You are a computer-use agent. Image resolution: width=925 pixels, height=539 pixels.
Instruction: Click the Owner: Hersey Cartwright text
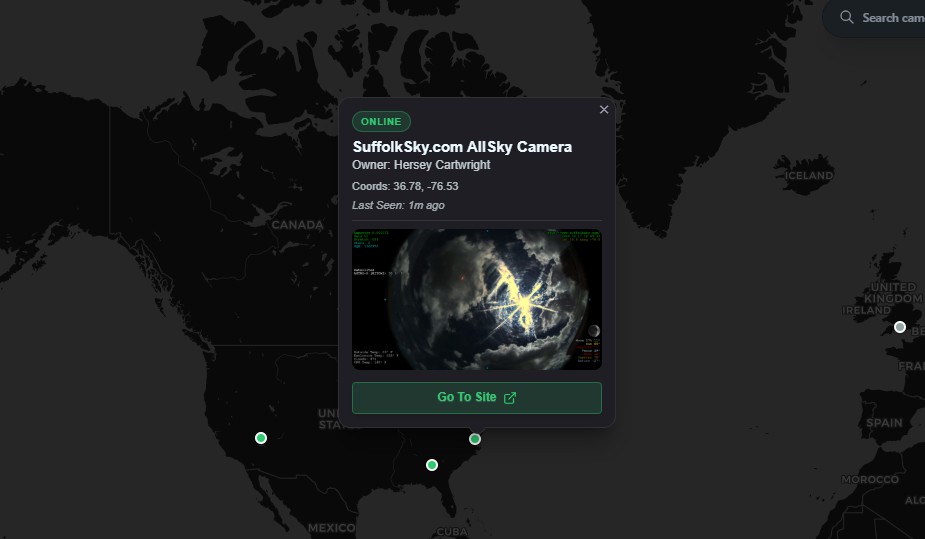(421, 165)
